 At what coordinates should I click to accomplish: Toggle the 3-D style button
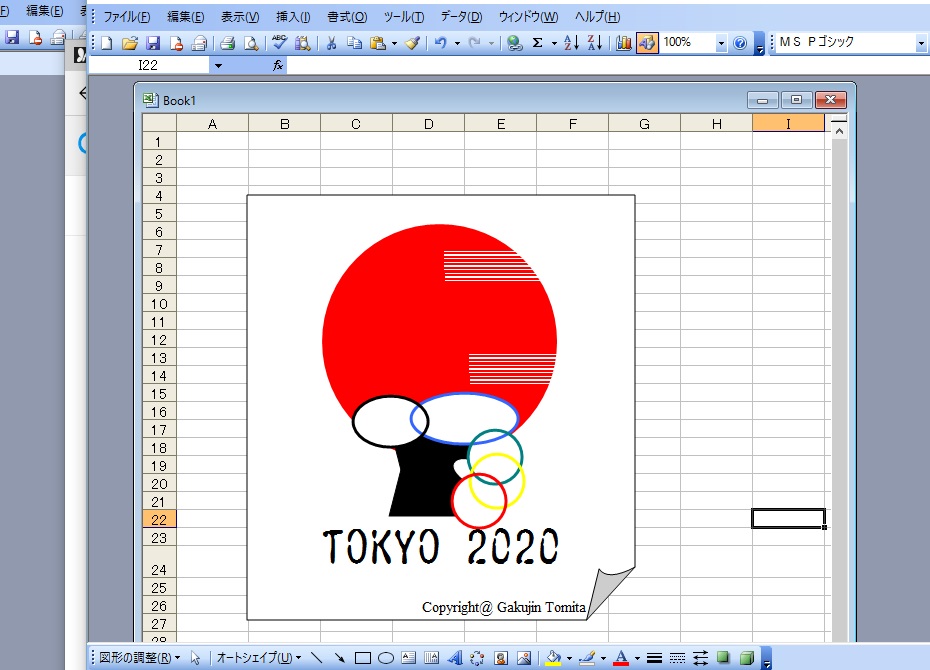745,658
